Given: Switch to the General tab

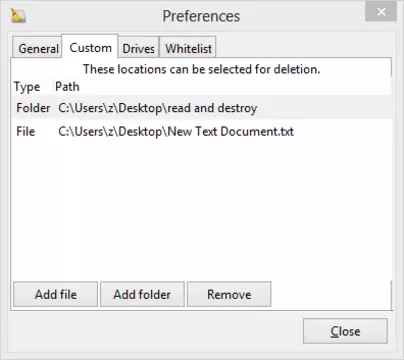Looking at the screenshot, I should tap(38, 49).
